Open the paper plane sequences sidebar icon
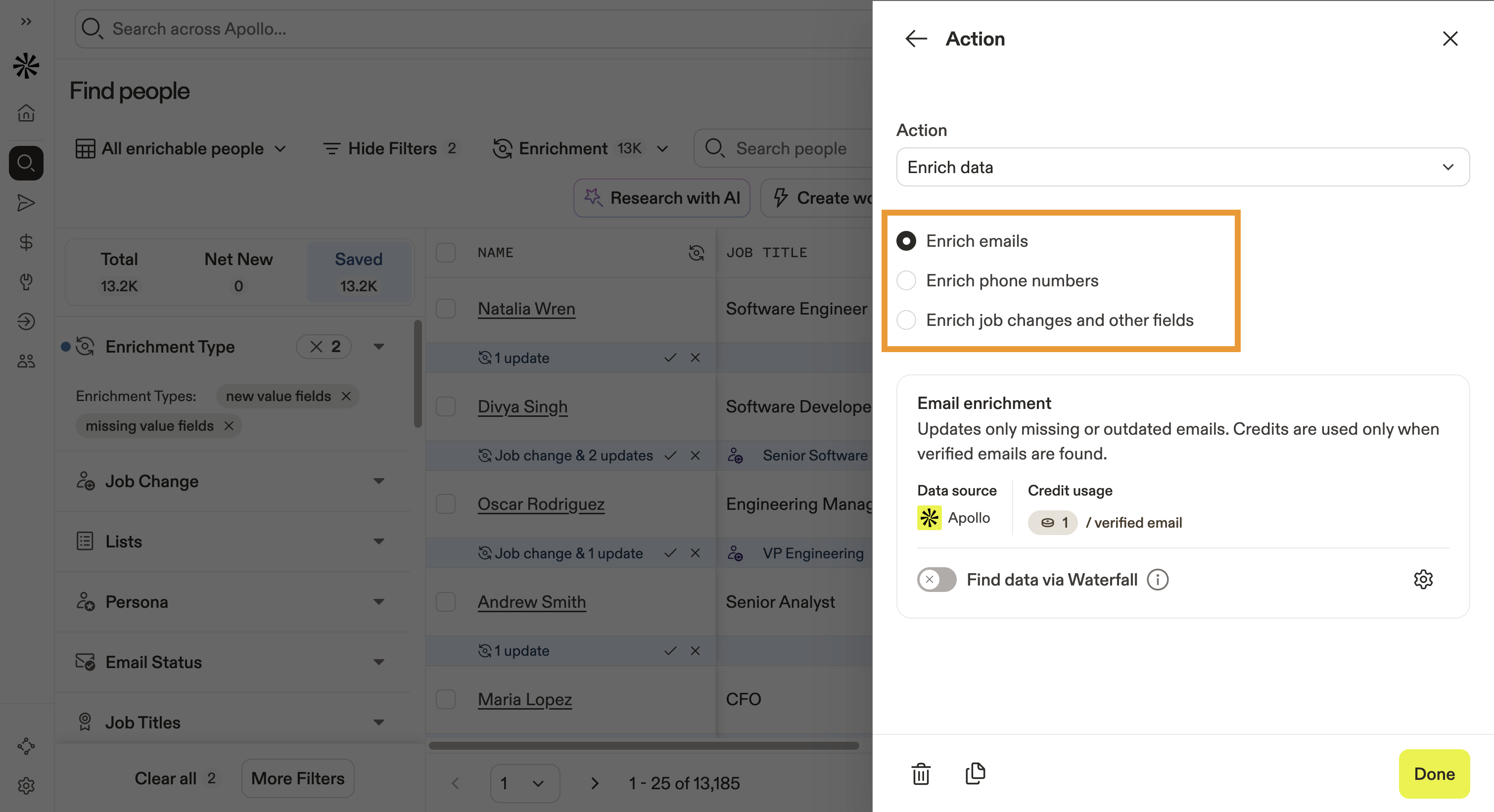 click(26, 203)
